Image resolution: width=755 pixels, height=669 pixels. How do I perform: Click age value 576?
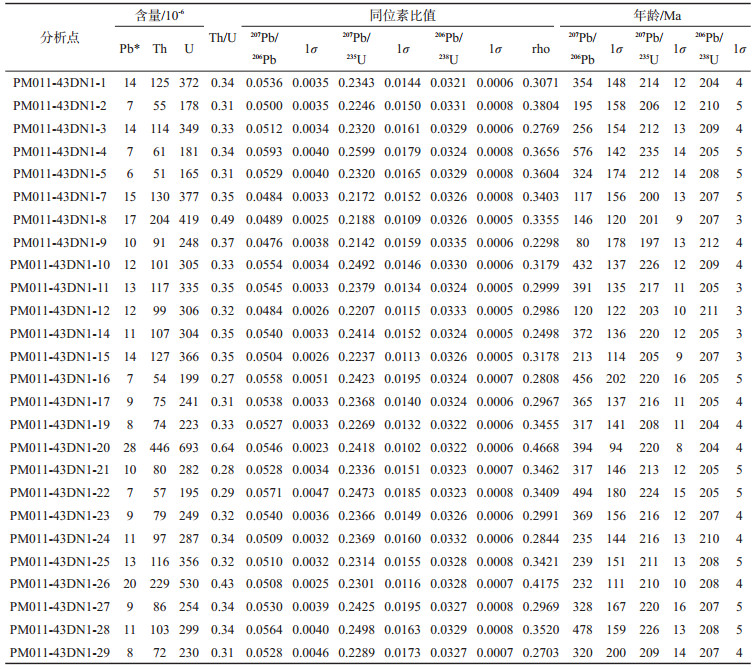pyautogui.click(x=583, y=152)
